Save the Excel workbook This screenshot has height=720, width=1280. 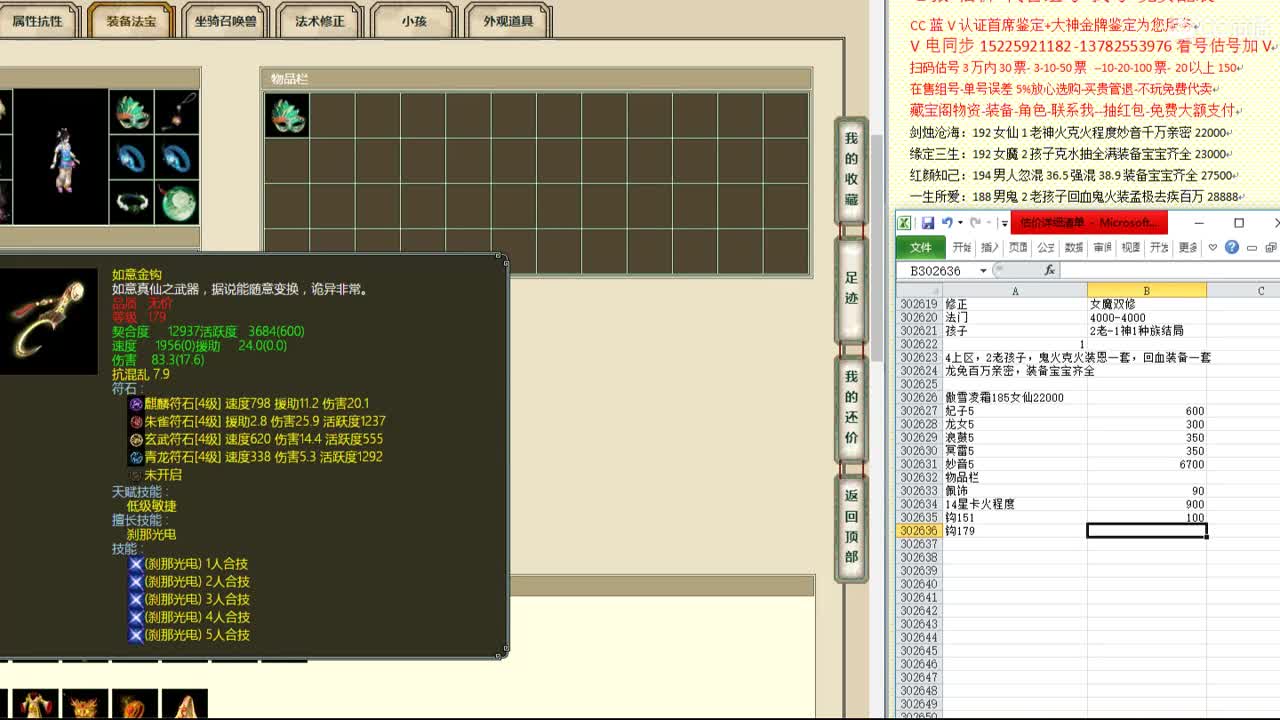[x=928, y=223]
